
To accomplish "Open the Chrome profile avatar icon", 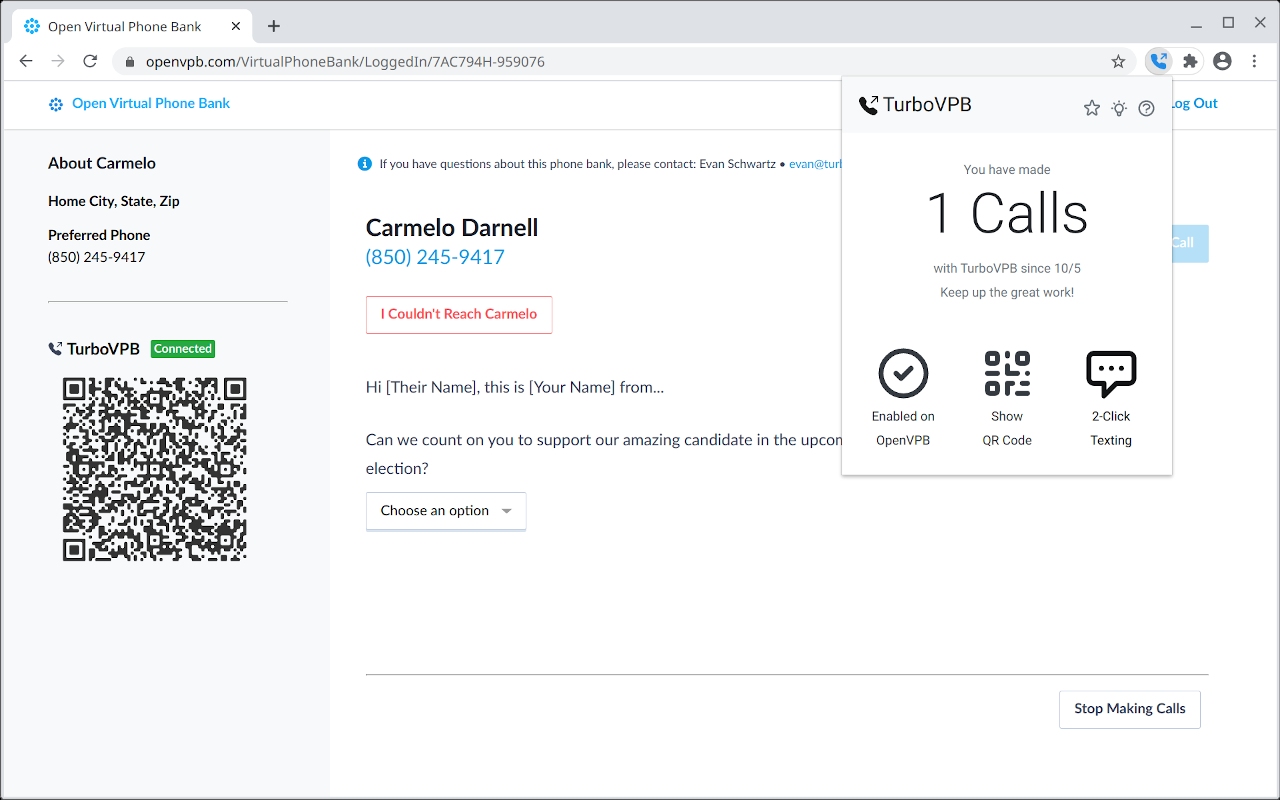I will tap(1222, 61).
